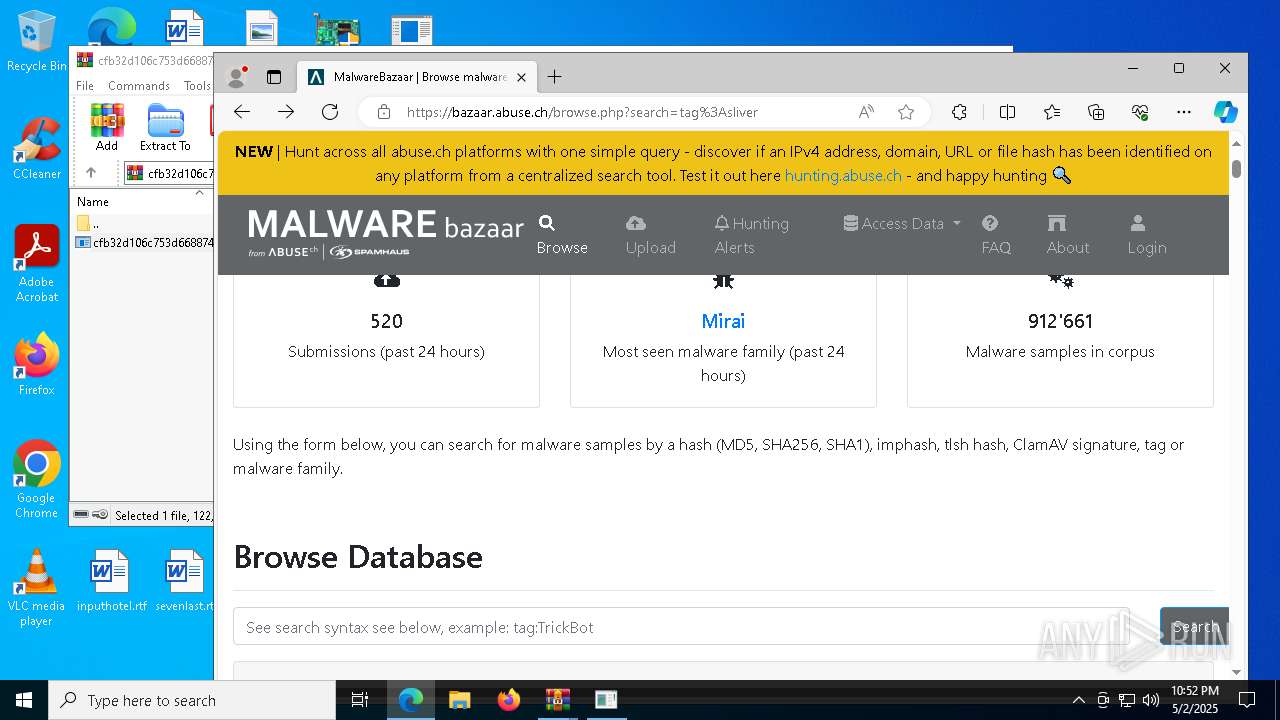The height and width of the screenshot is (720, 1280).
Task: Open the inputhotel.rtf document
Action: click(110, 580)
